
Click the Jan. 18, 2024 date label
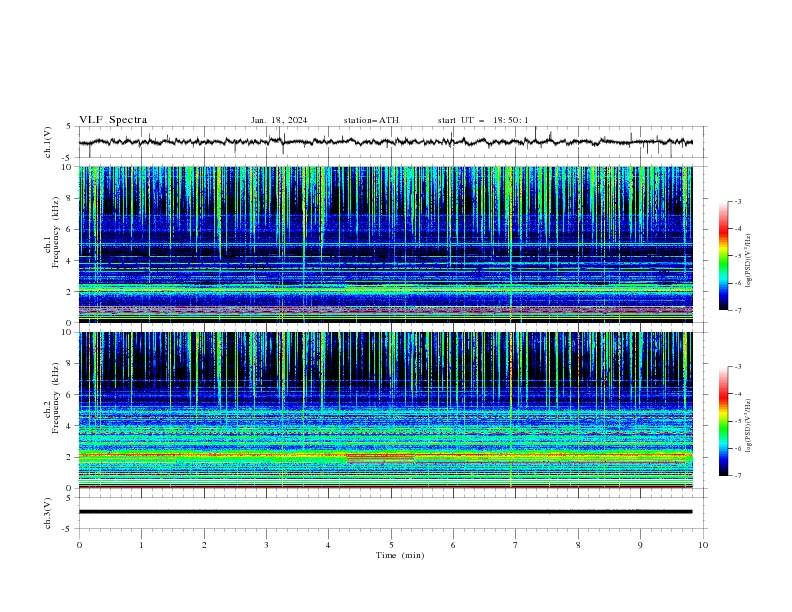279,120
